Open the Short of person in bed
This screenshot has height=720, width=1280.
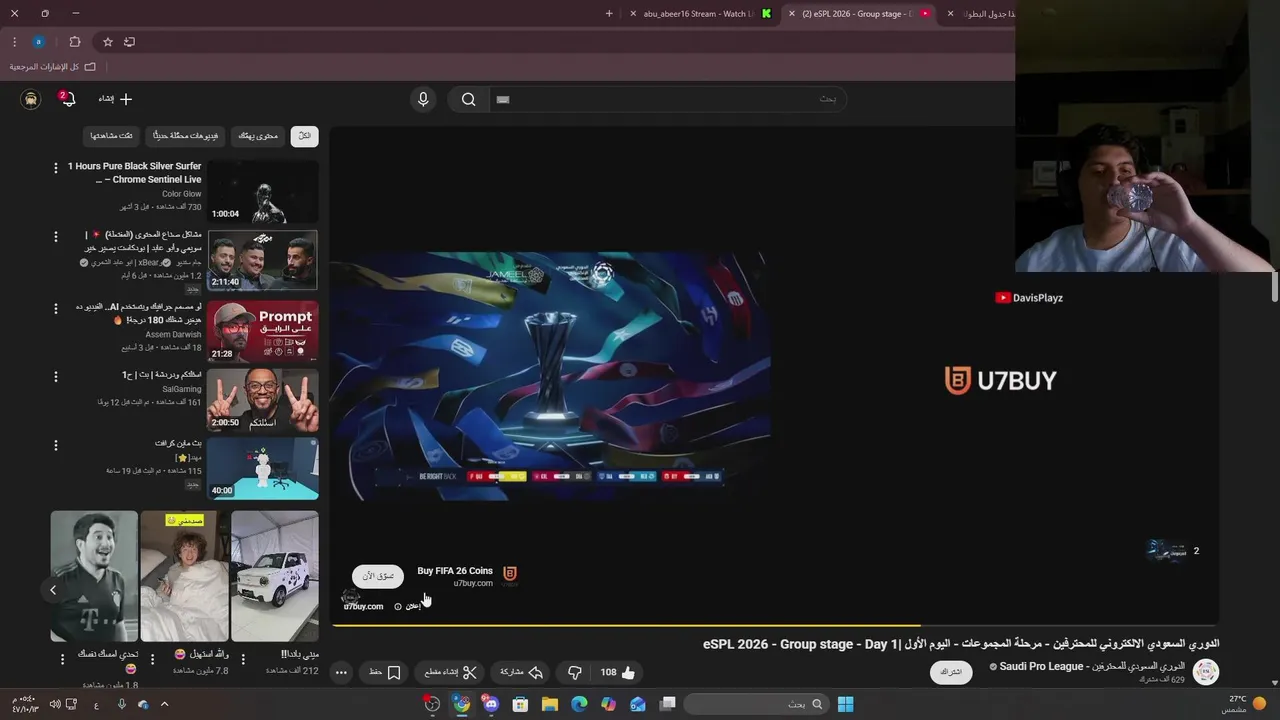(x=184, y=576)
